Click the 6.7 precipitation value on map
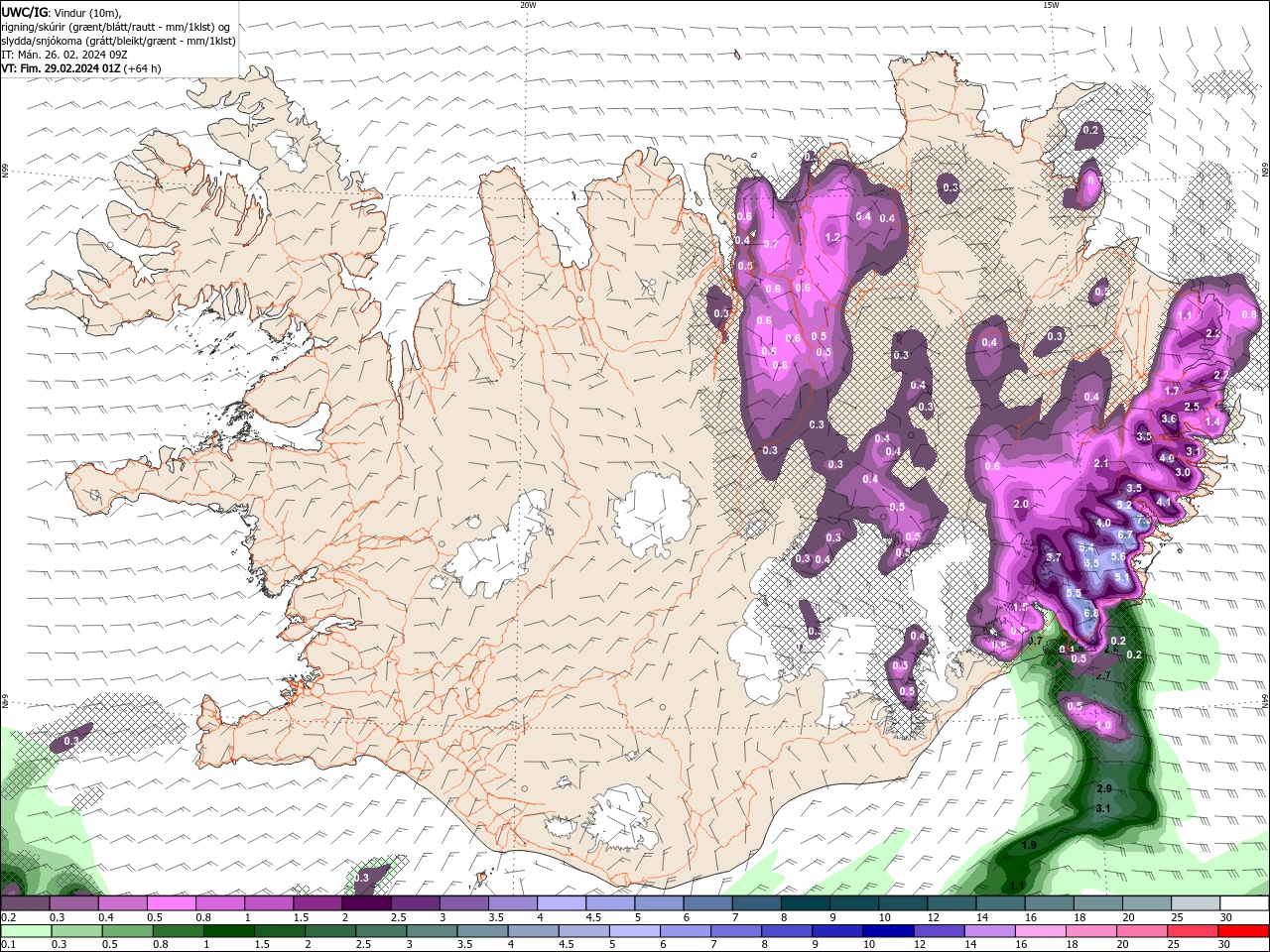Image resolution: width=1270 pixels, height=952 pixels. pyautogui.click(x=1124, y=535)
